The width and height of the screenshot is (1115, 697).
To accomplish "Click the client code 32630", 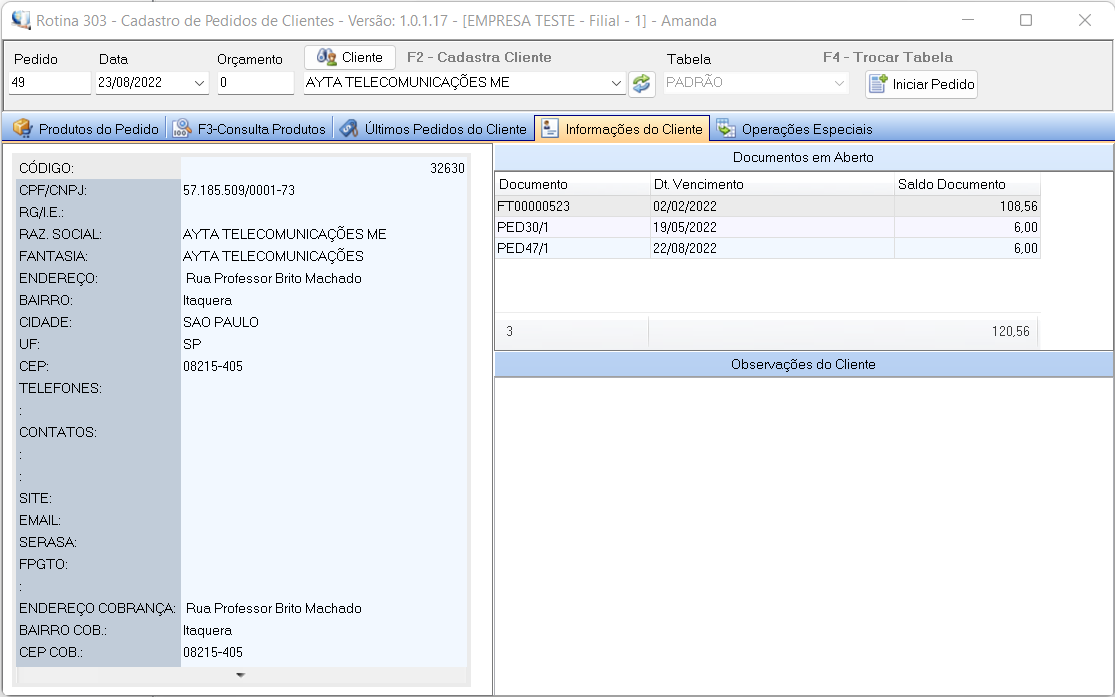I will click(447, 168).
